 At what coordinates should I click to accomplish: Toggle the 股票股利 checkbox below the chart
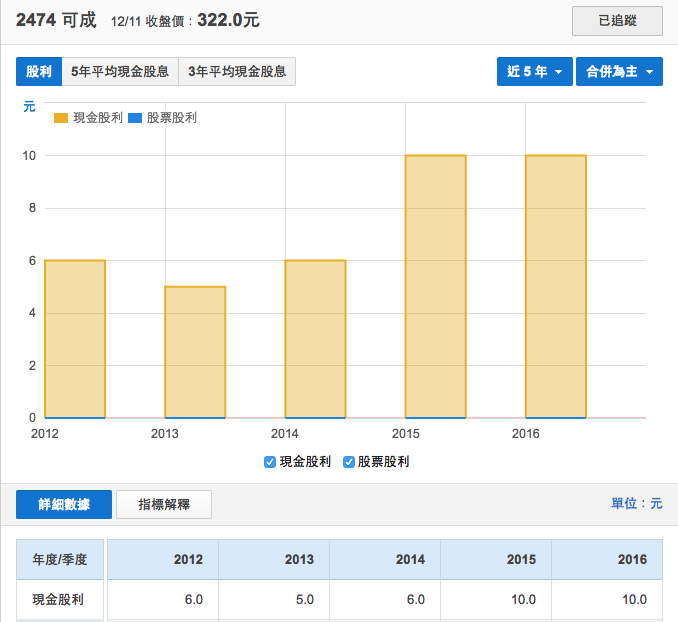click(349, 462)
